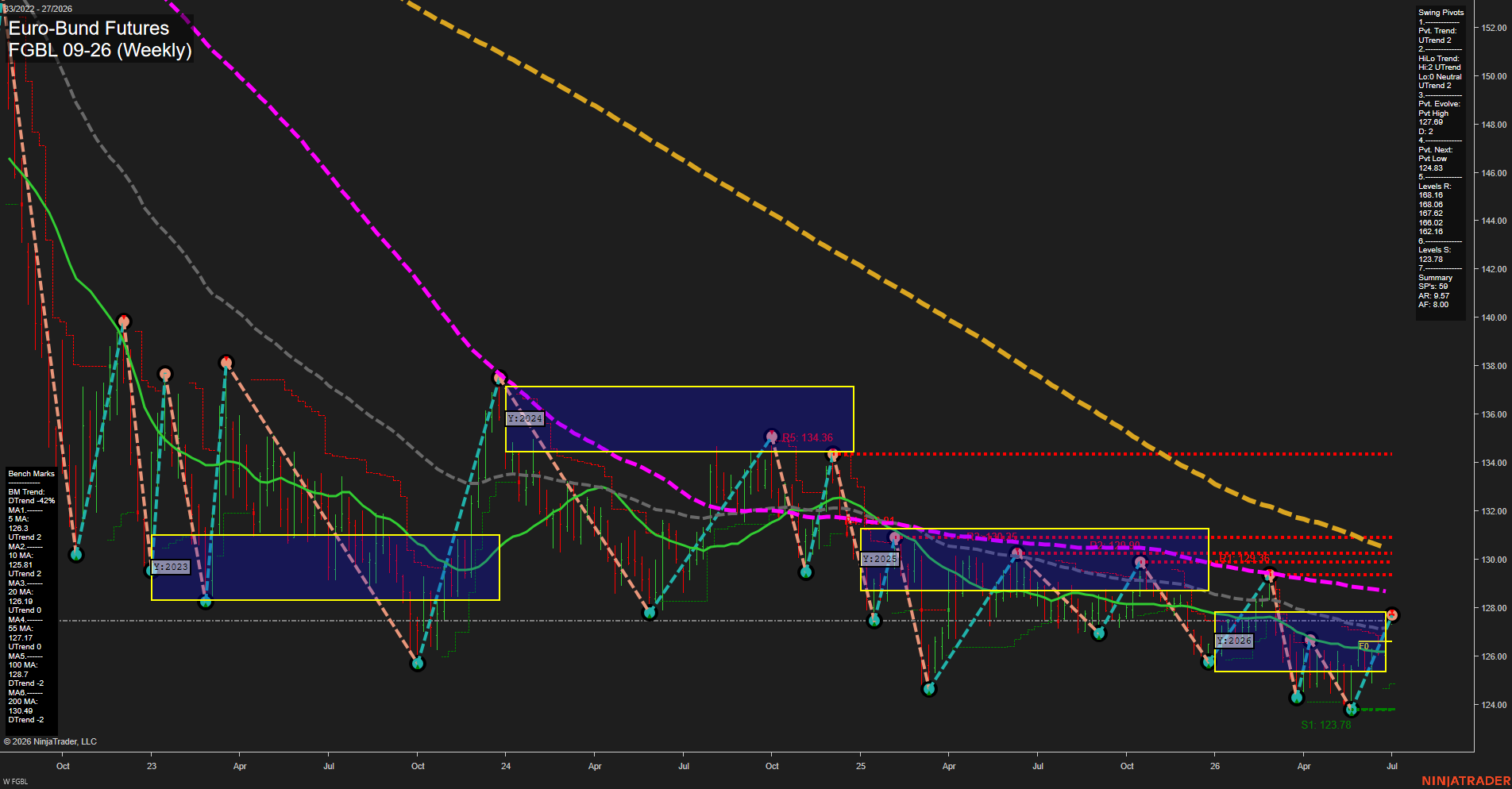The width and height of the screenshot is (1512, 789).
Task: Click the 146.00 price axis label
Action: (x=1493, y=173)
